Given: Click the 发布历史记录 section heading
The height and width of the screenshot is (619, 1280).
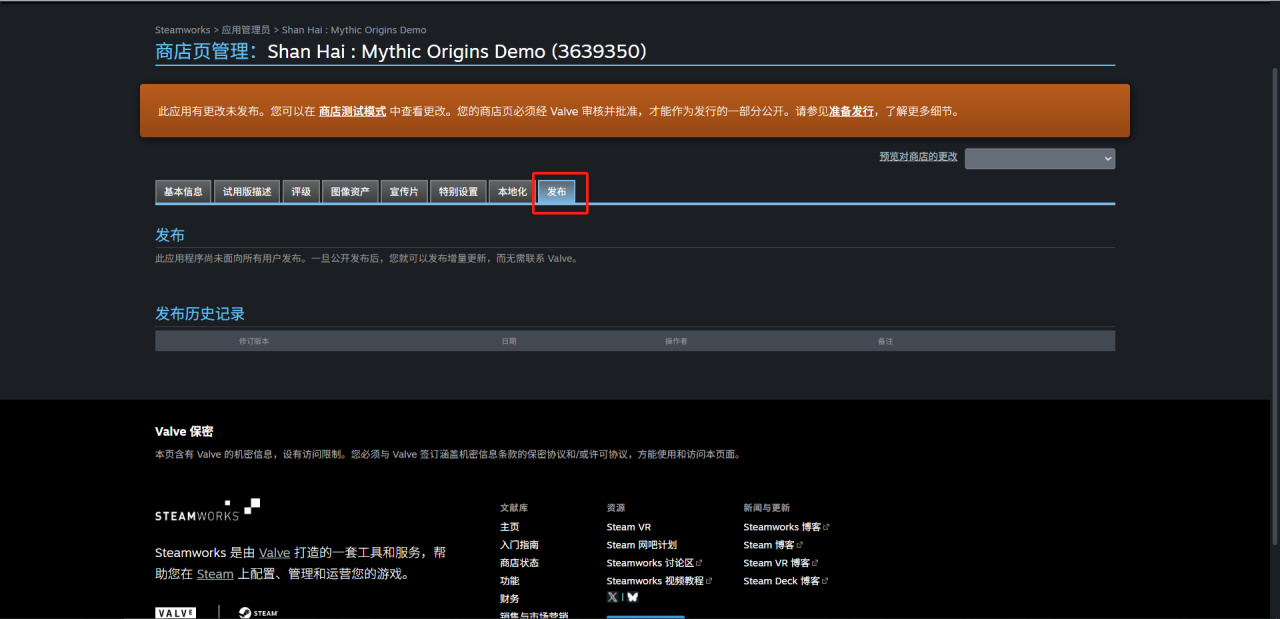Looking at the screenshot, I should click(x=200, y=314).
